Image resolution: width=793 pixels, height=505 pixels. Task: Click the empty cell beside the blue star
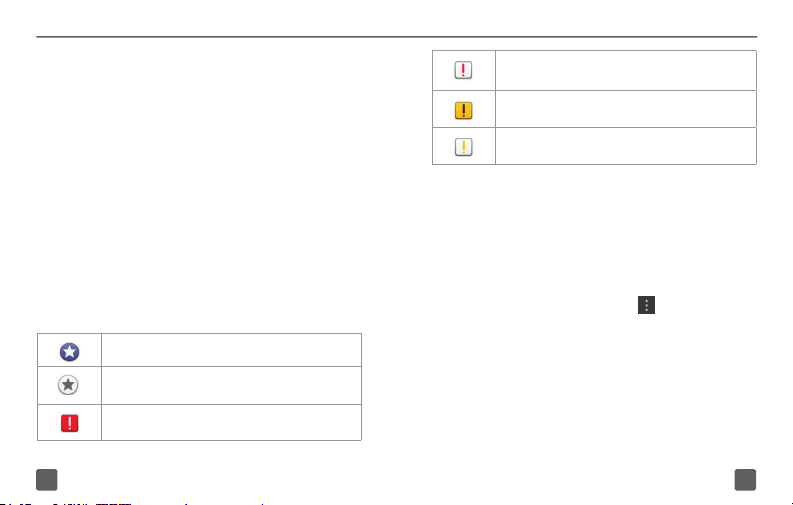tap(231, 350)
